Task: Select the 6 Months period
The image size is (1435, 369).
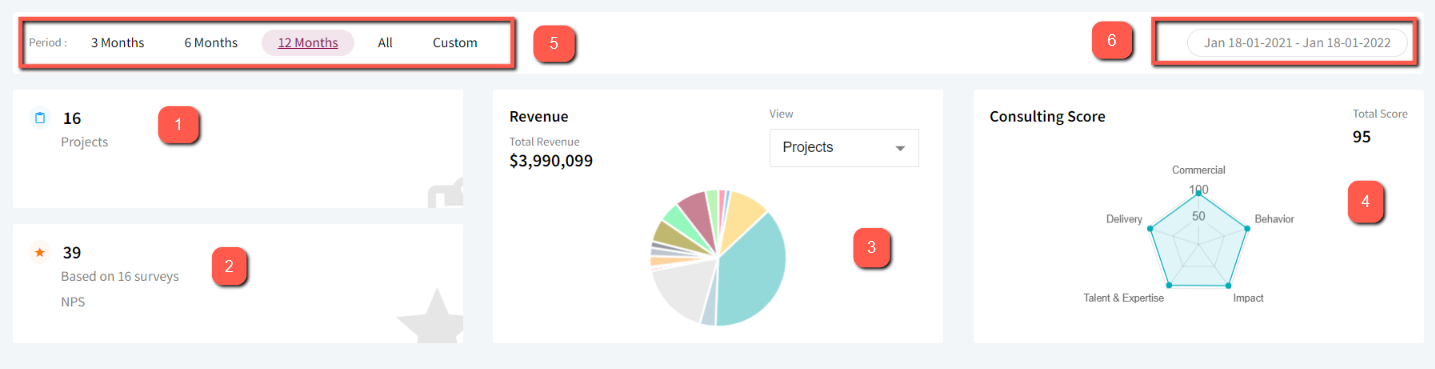Action: tap(211, 43)
